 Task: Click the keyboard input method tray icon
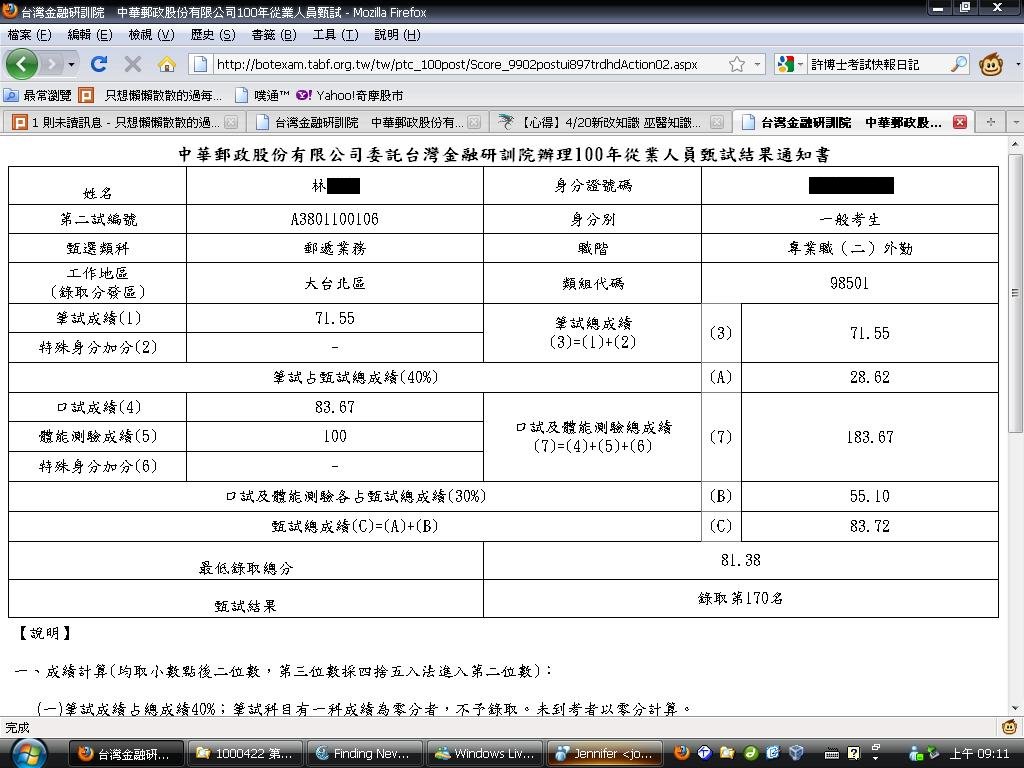pos(832,754)
